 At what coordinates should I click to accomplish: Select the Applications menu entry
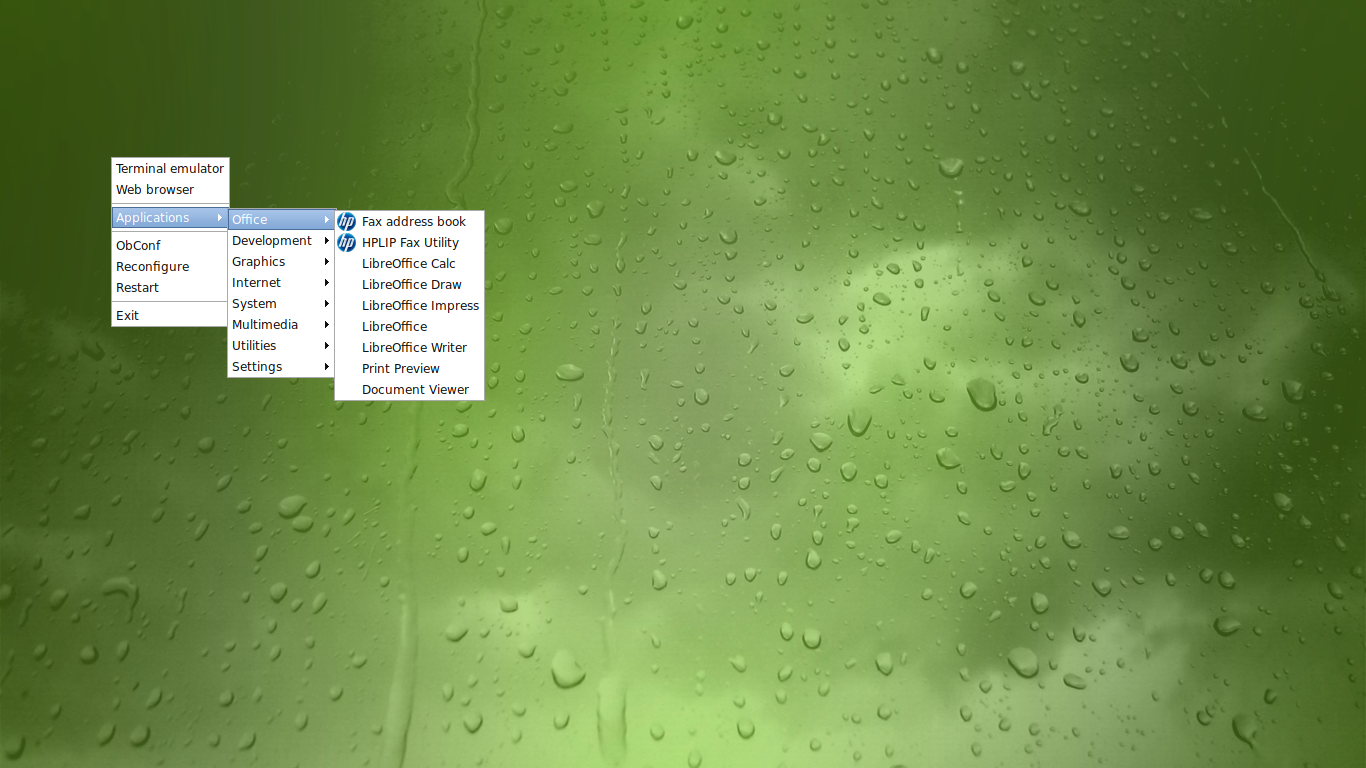(170, 218)
